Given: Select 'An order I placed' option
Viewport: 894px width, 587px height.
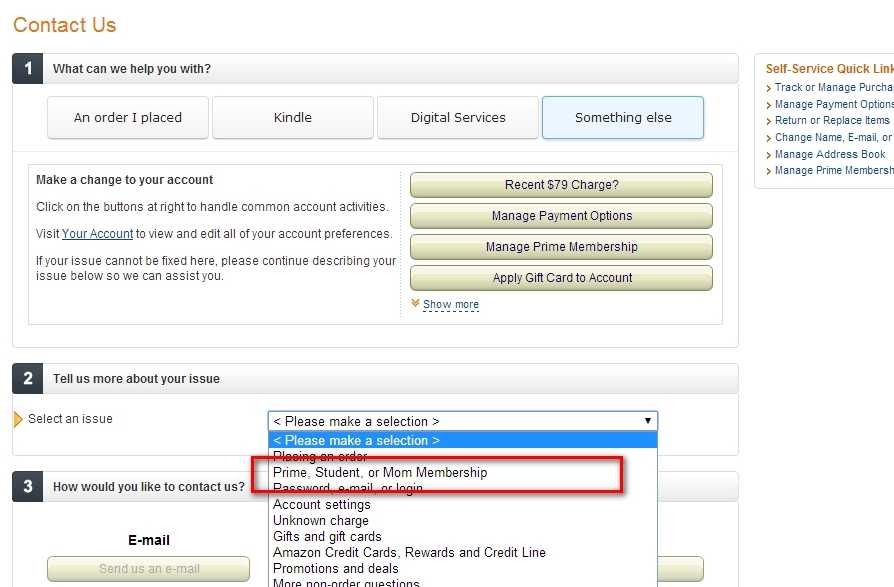Looking at the screenshot, I should [x=128, y=117].
